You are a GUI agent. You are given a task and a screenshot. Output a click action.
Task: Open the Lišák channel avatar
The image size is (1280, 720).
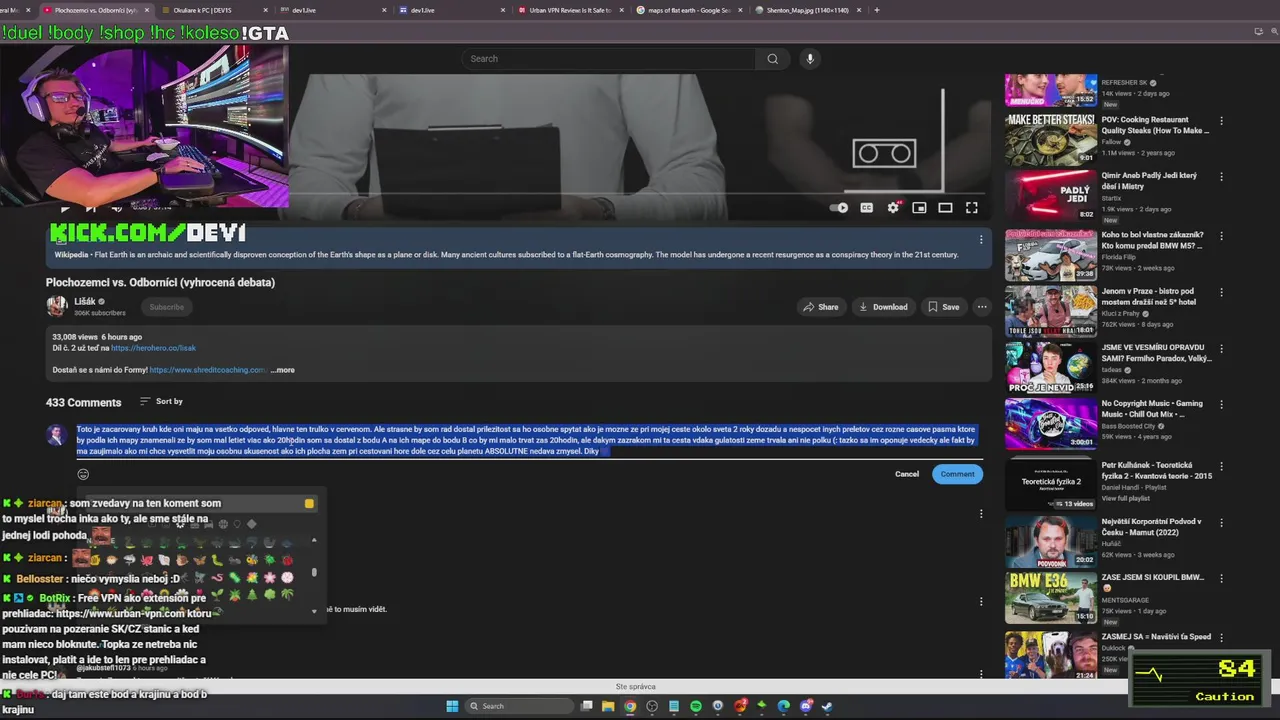click(57, 306)
